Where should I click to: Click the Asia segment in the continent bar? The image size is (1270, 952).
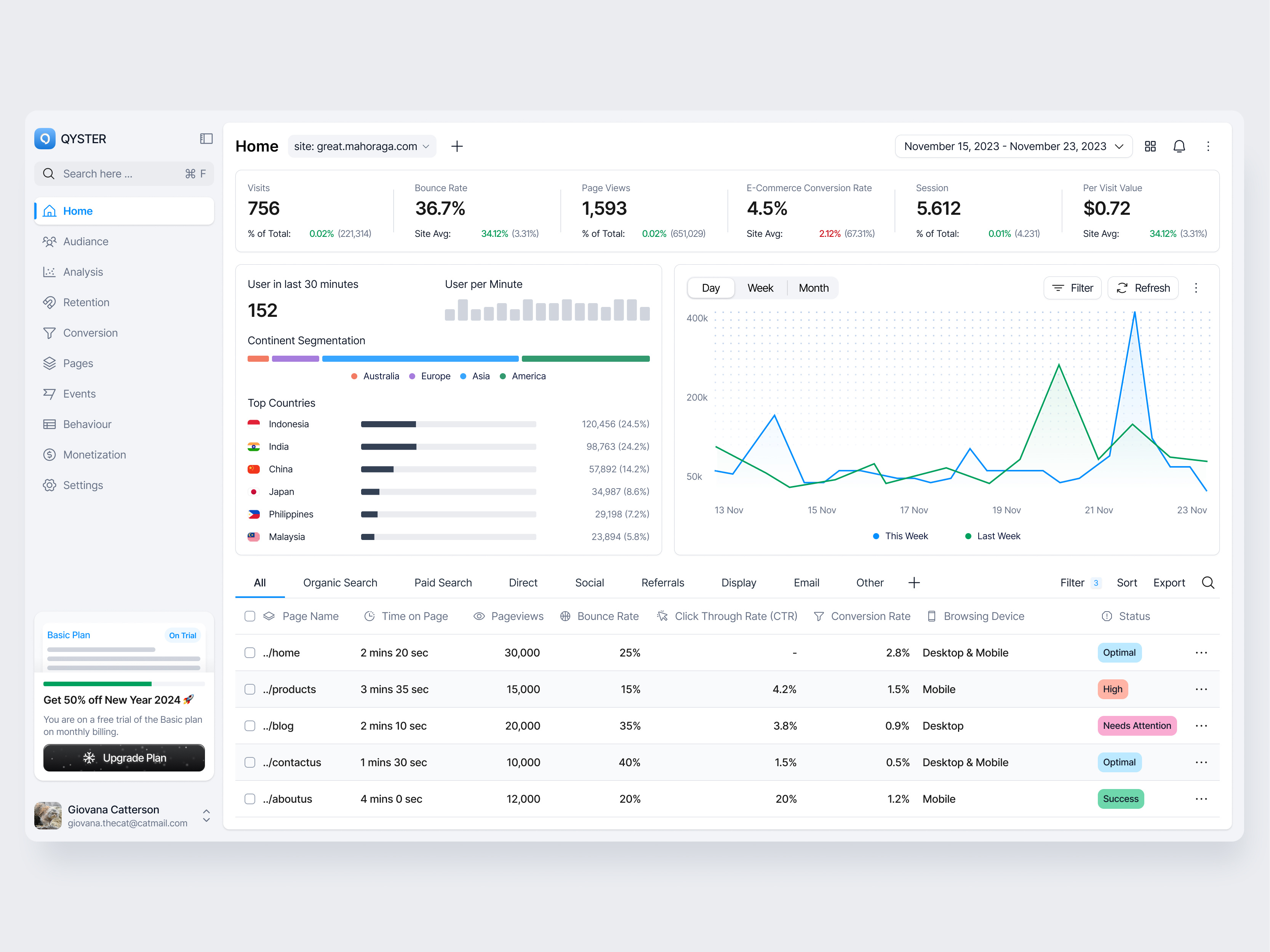pyautogui.click(x=420, y=358)
